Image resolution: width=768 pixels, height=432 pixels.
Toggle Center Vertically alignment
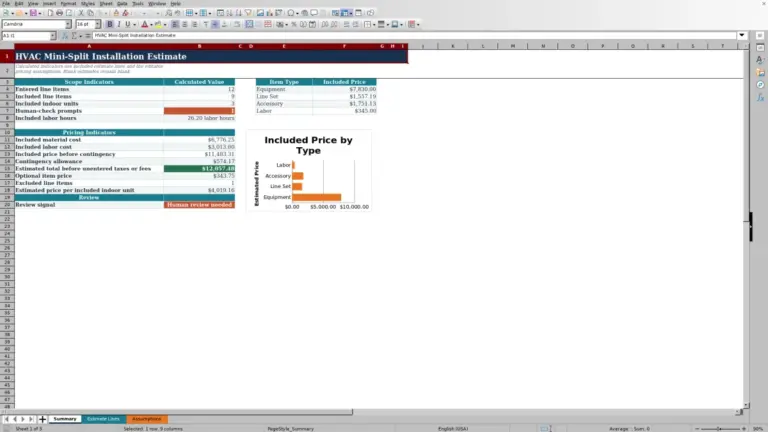[215, 24]
